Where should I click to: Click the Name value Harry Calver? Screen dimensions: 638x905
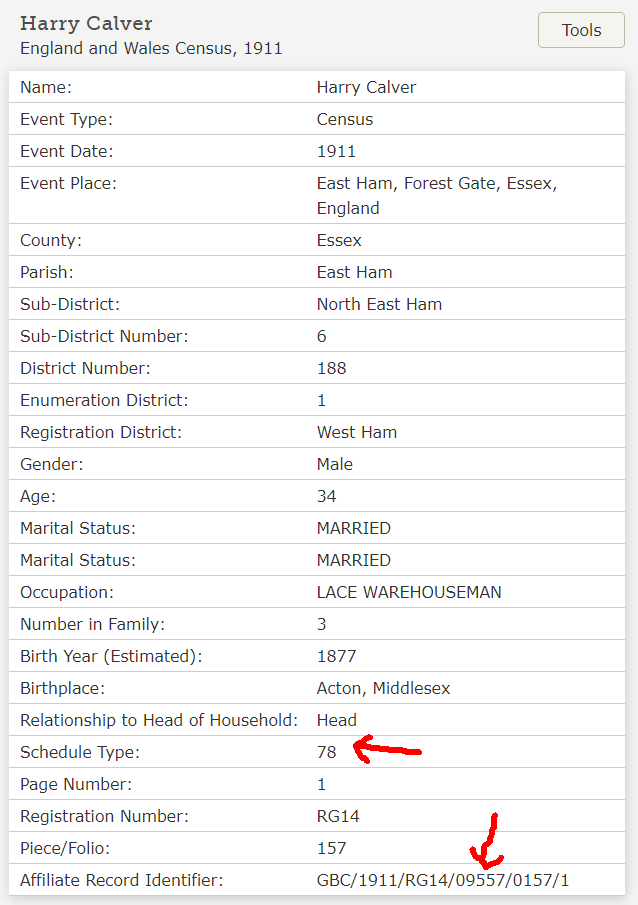pos(366,87)
